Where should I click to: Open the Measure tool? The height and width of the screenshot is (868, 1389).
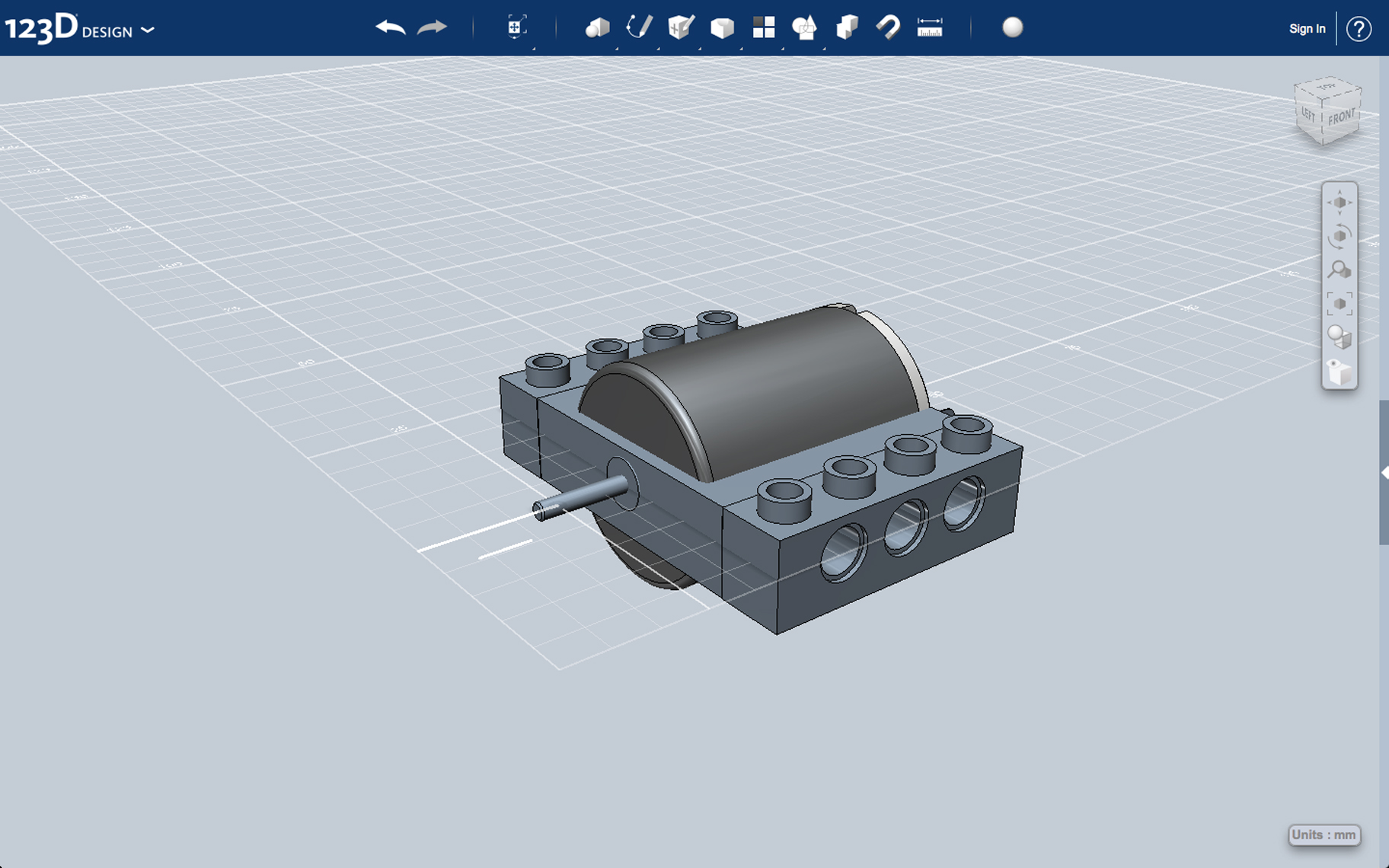point(930,28)
